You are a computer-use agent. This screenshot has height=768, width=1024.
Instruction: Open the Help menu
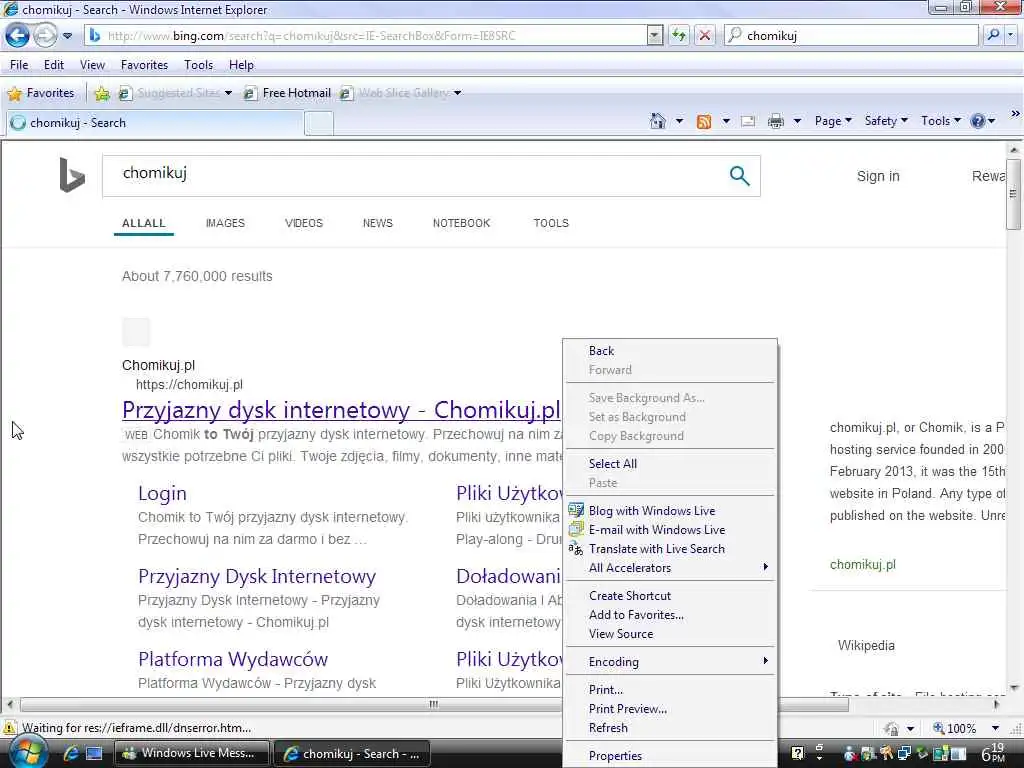pyautogui.click(x=241, y=65)
